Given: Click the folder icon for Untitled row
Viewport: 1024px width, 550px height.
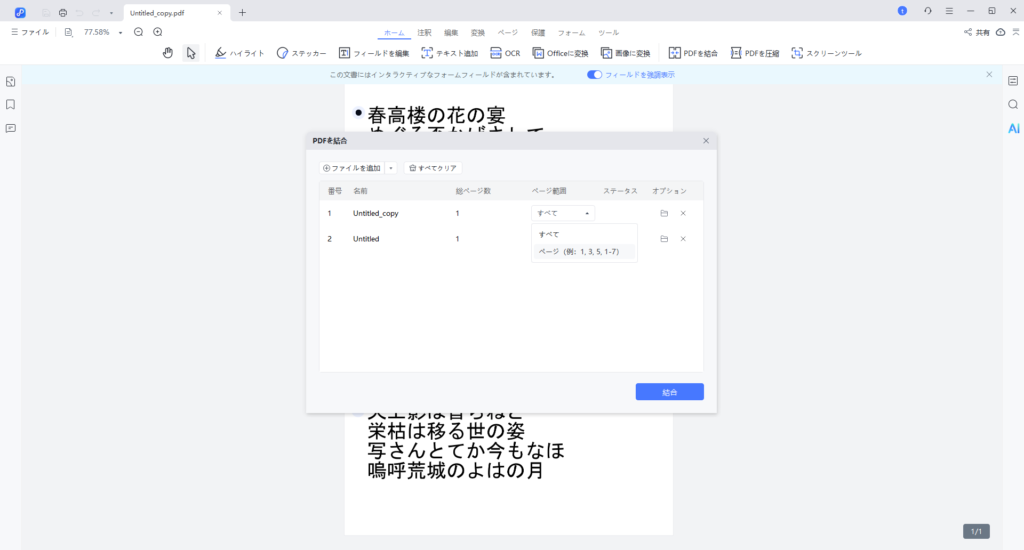Looking at the screenshot, I should (x=664, y=239).
